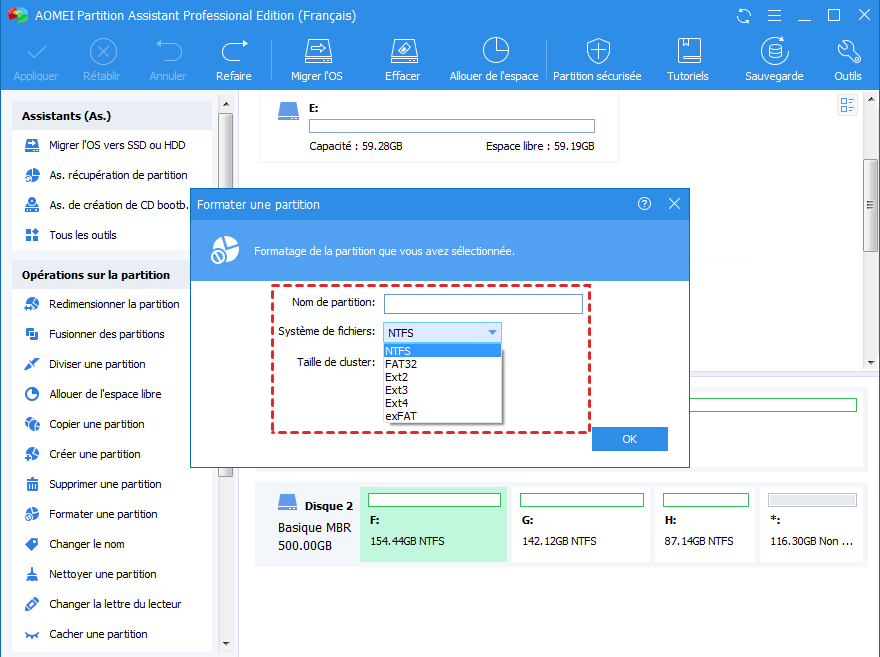Click main panel scrollbar up arrow
880x657 pixels.
click(x=871, y=99)
